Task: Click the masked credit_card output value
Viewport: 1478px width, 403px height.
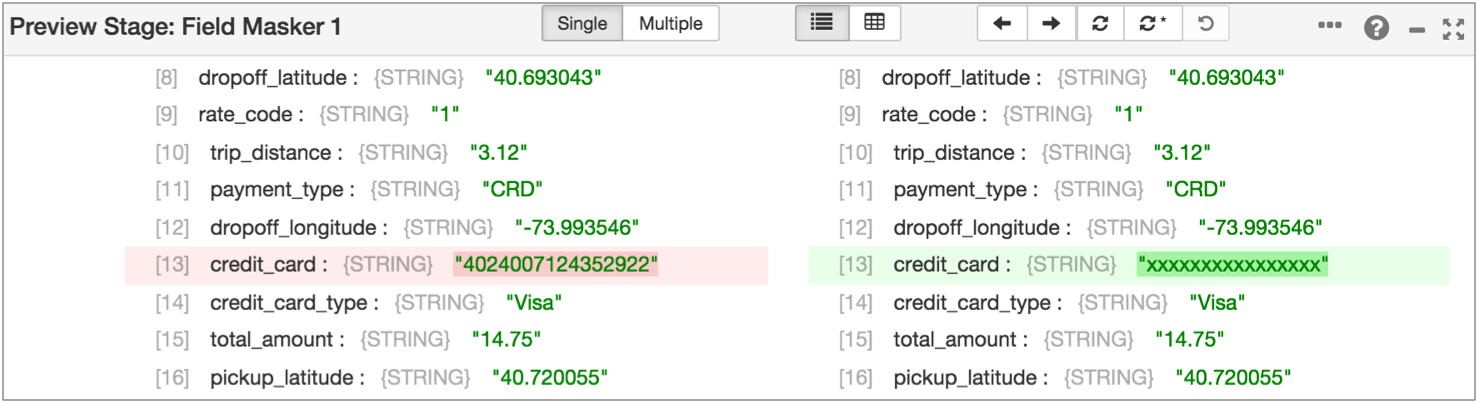Action: point(1232,265)
